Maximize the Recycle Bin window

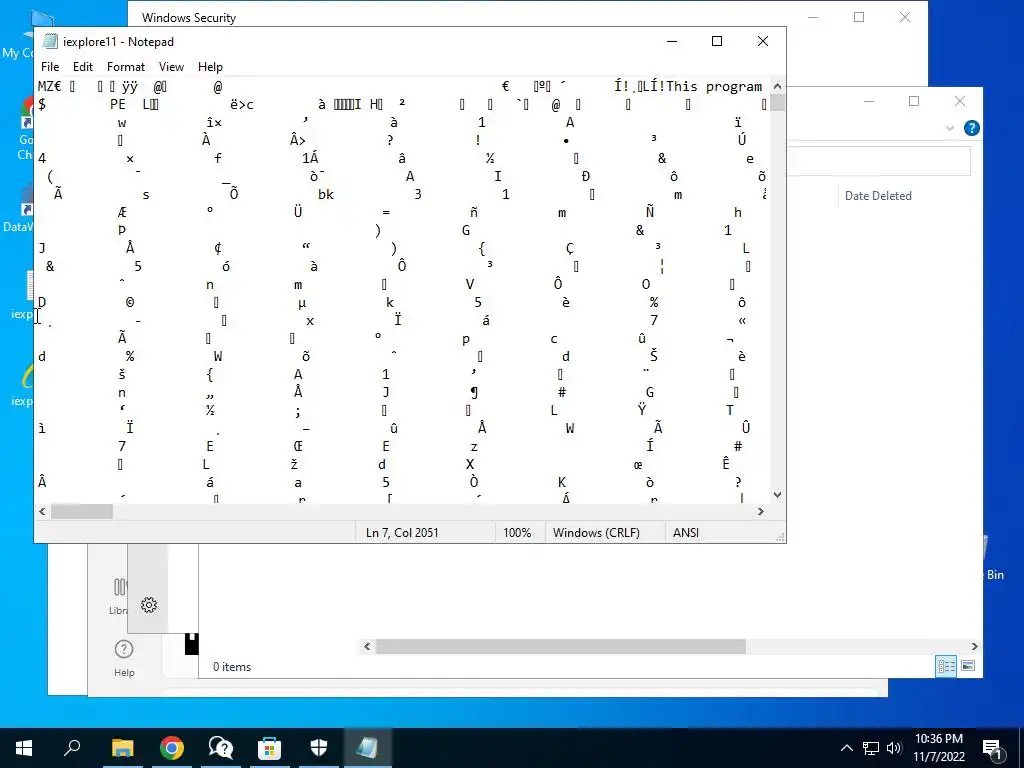pos(914,101)
